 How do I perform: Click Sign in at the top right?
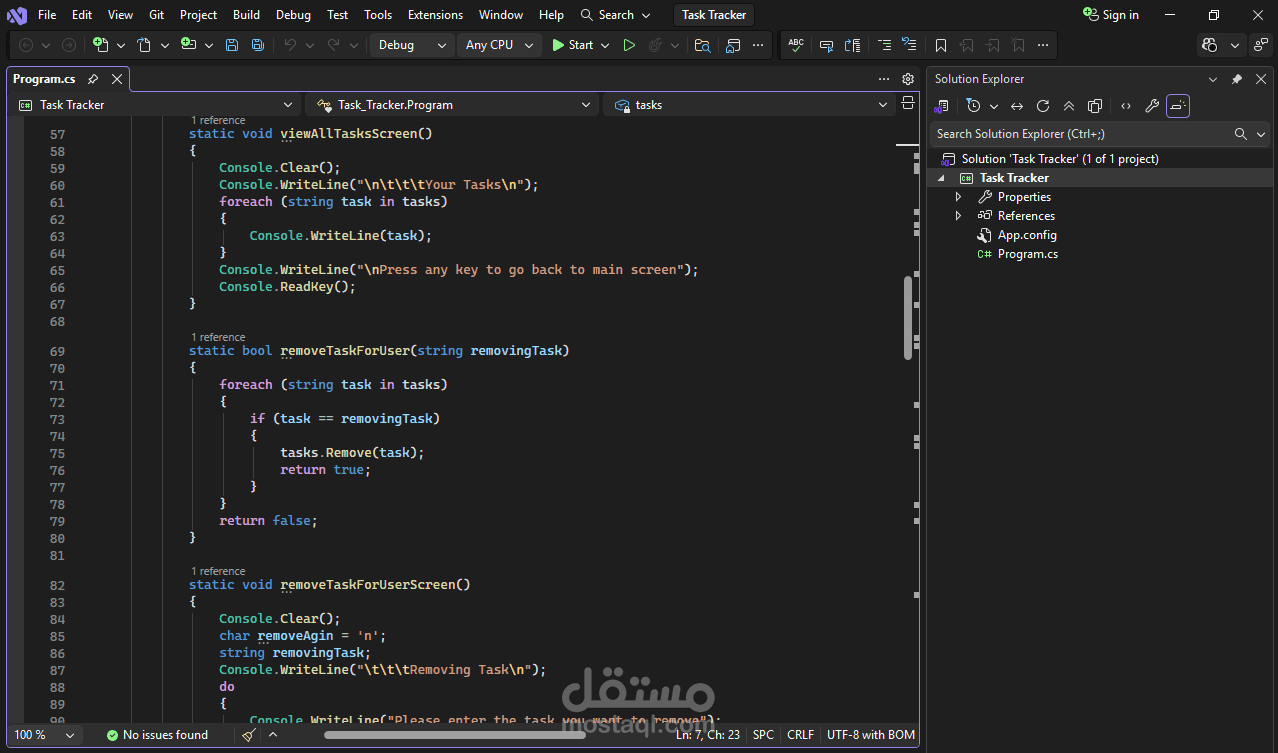coord(1111,15)
